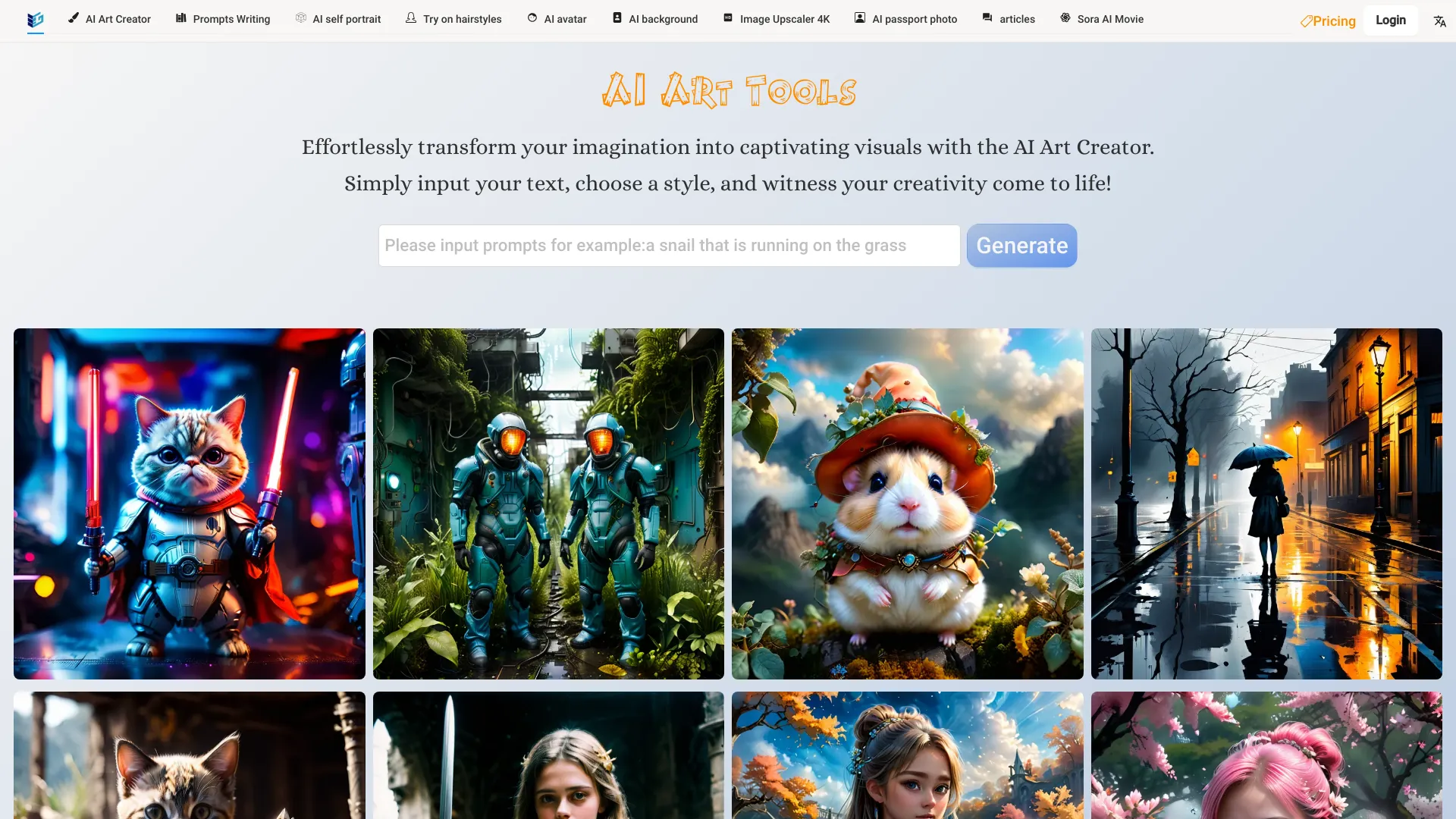Viewport: 1456px width, 819px height.
Task: Click the Image Upscaler 4K icon
Action: (x=728, y=19)
